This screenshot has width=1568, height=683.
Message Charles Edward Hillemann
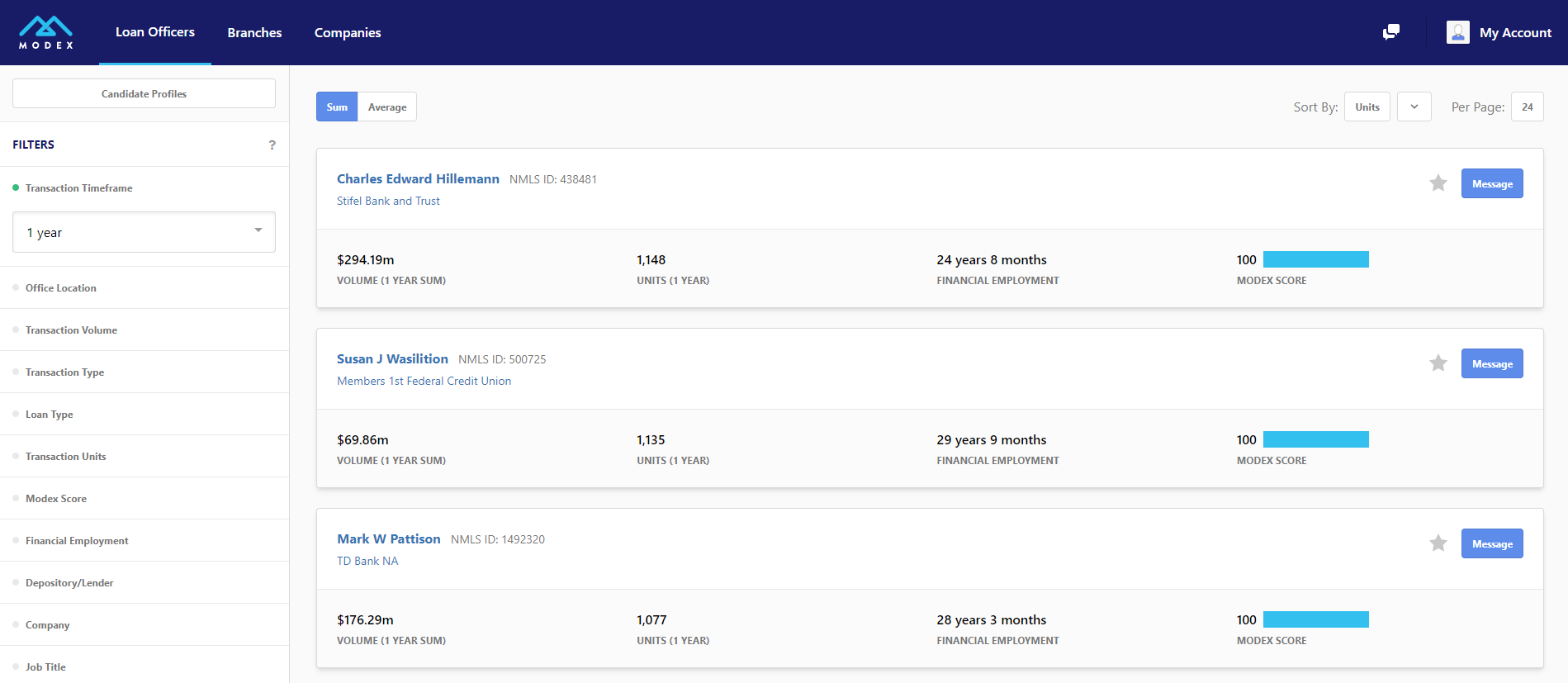[1492, 183]
